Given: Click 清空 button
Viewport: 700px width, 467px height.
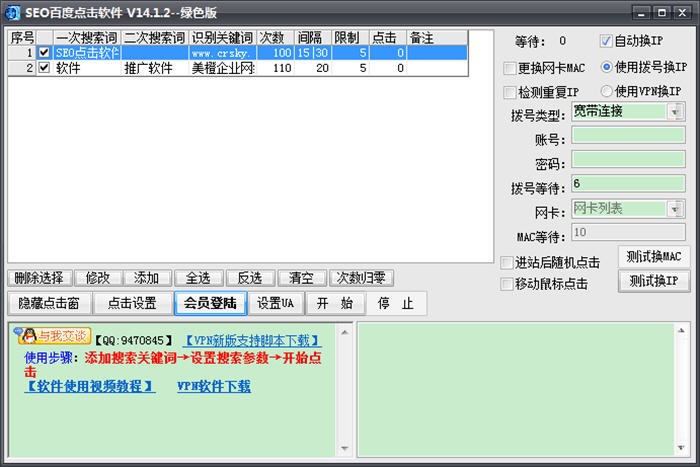Looking at the screenshot, I should [x=302, y=278].
